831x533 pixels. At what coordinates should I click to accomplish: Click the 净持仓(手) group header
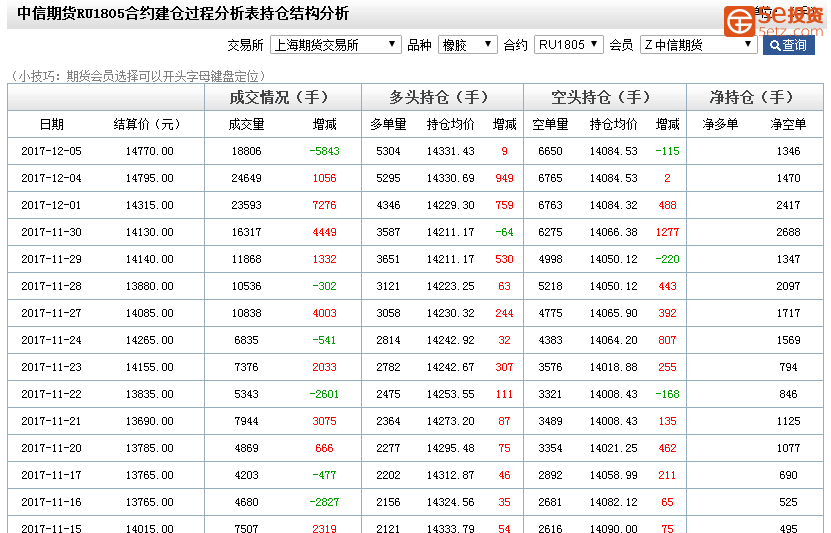(x=753, y=97)
